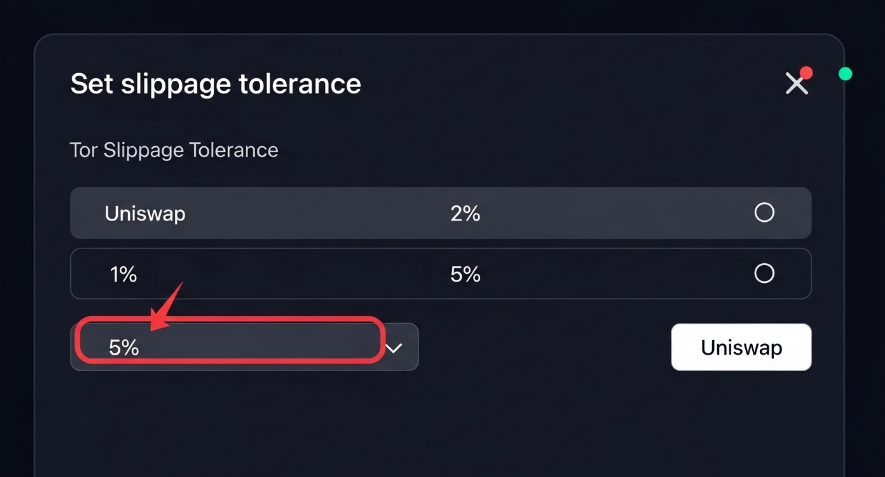Viewport: 885px width, 477px height.
Task: Click the "Tor Slippage Tolerance" label
Action: 174,150
